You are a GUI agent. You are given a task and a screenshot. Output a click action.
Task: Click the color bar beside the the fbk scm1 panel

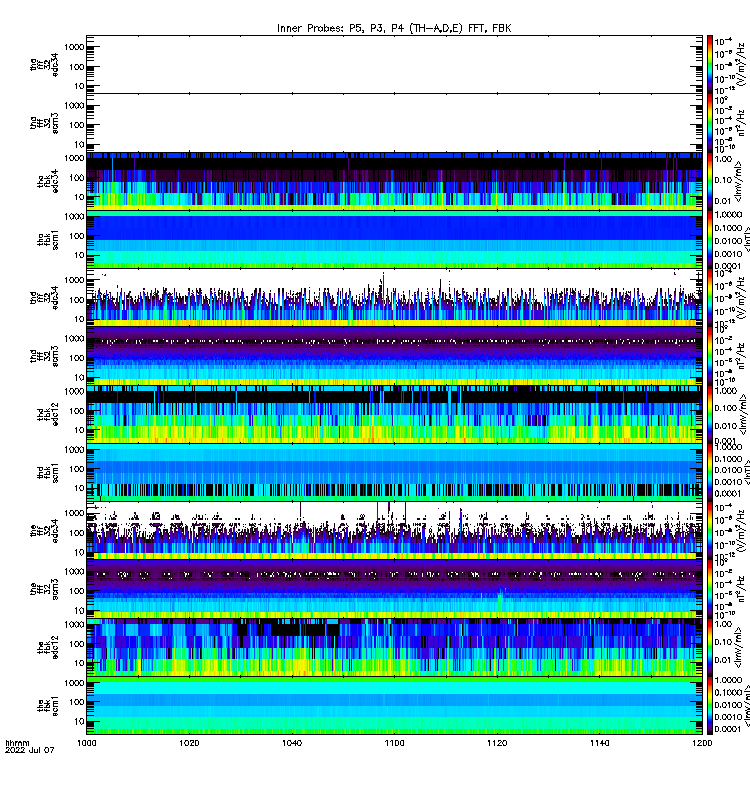[x=710, y=706]
